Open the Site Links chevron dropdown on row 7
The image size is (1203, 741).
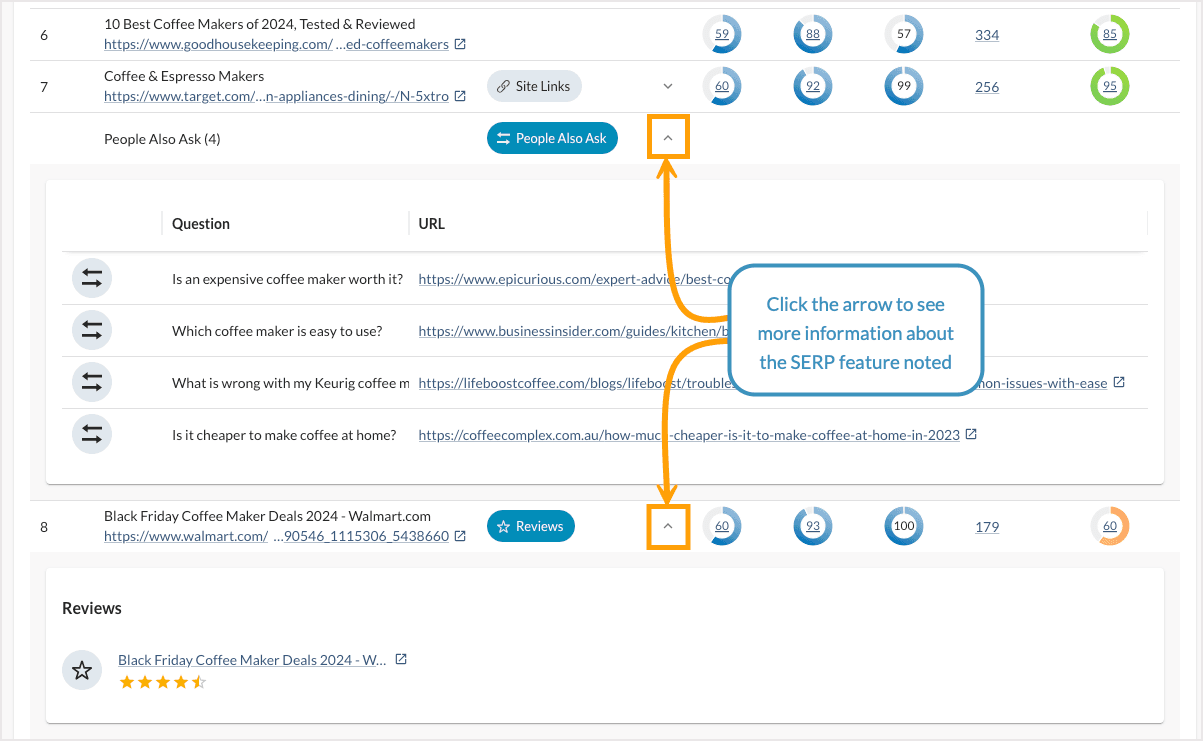(668, 86)
